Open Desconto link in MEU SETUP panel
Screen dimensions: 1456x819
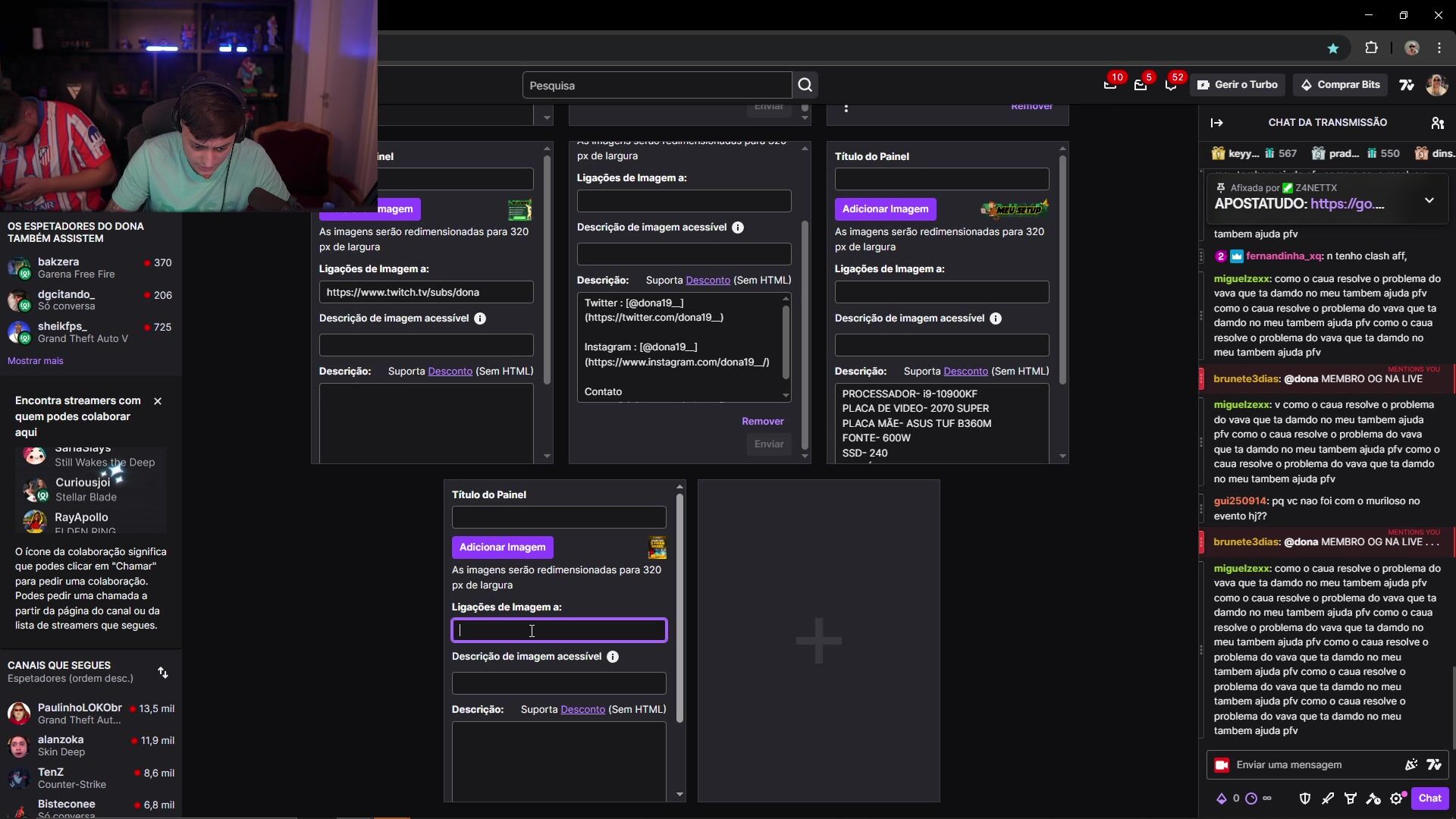pos(965,372)
